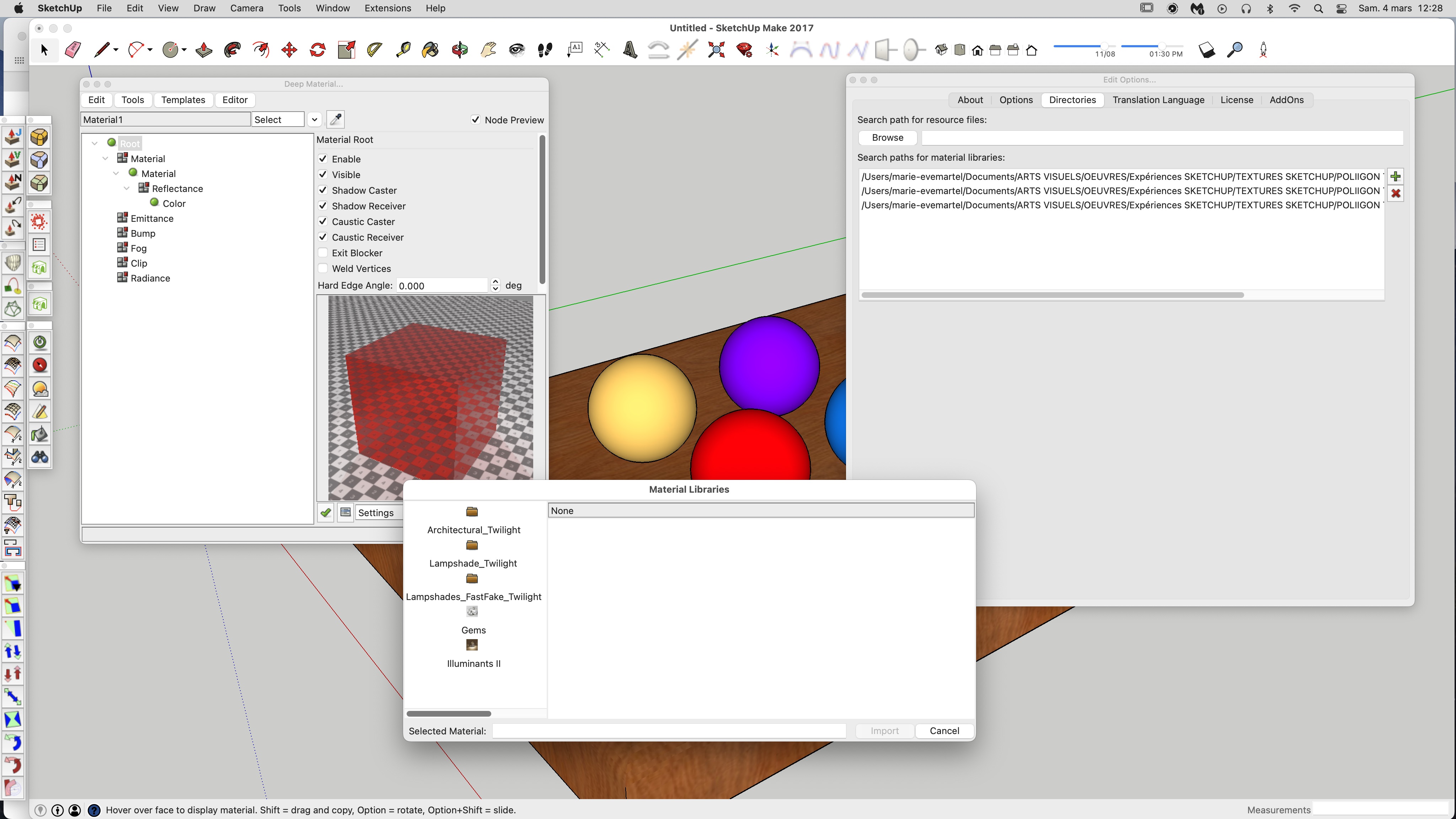Click the Import button

tap(884, 730)
